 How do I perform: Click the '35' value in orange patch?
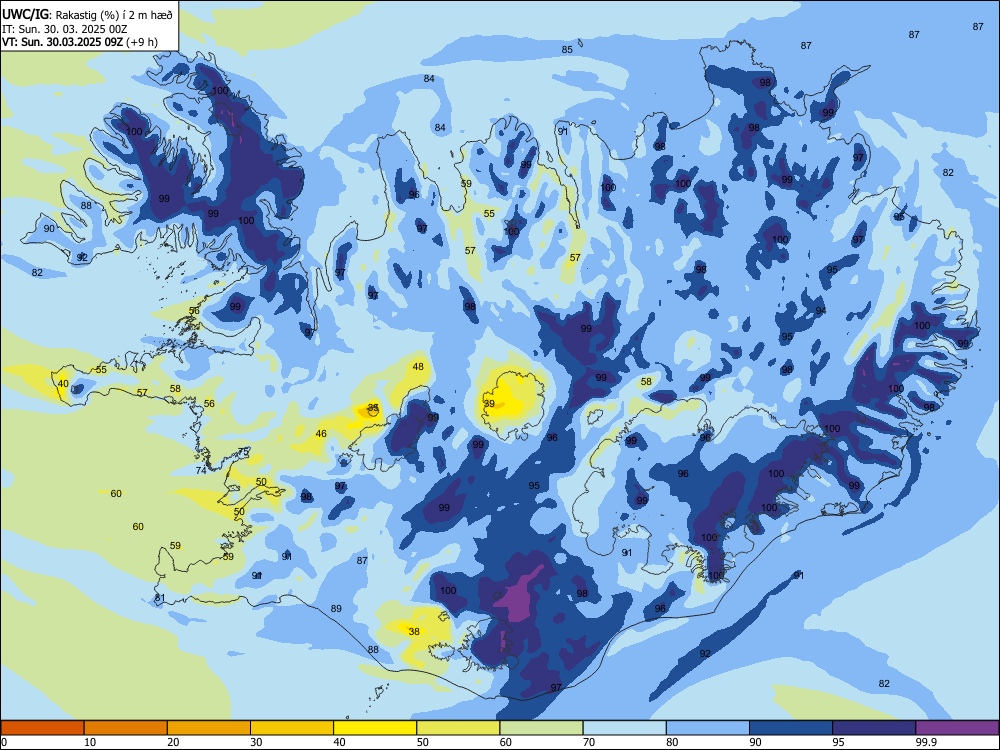(373, 407)
